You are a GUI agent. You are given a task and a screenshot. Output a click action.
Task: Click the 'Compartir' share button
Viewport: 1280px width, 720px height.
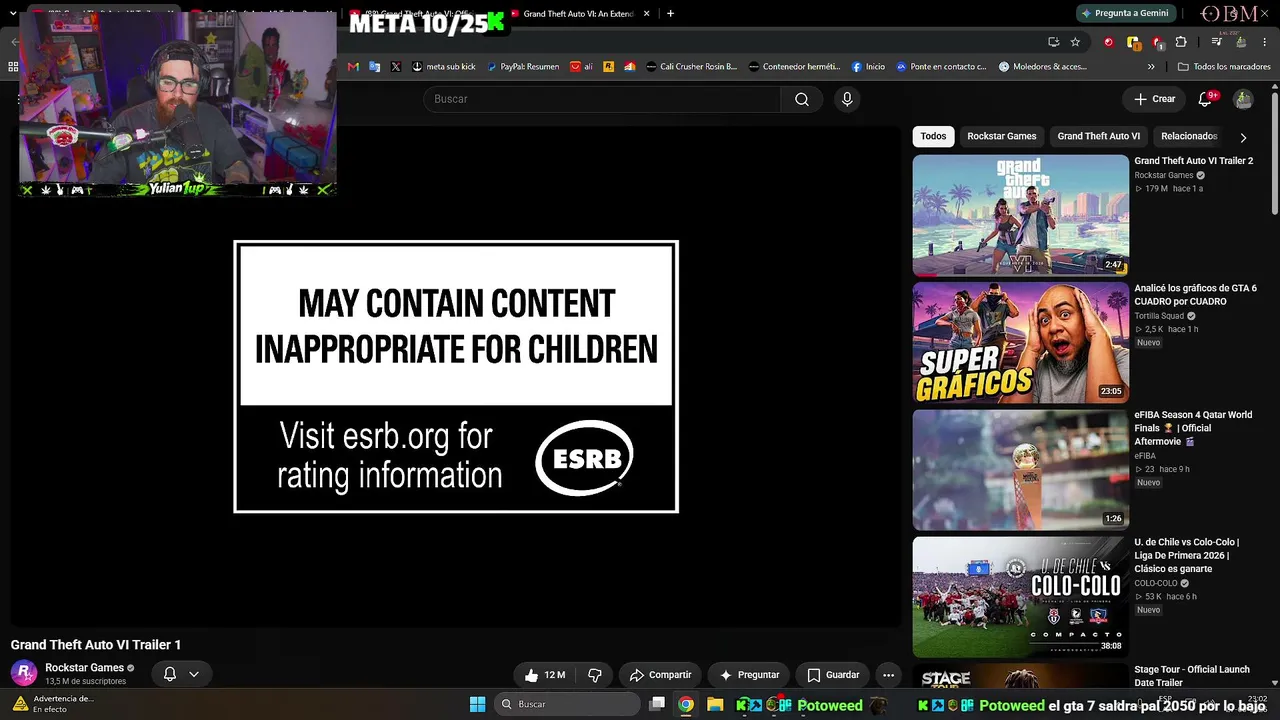coord(660,675)
